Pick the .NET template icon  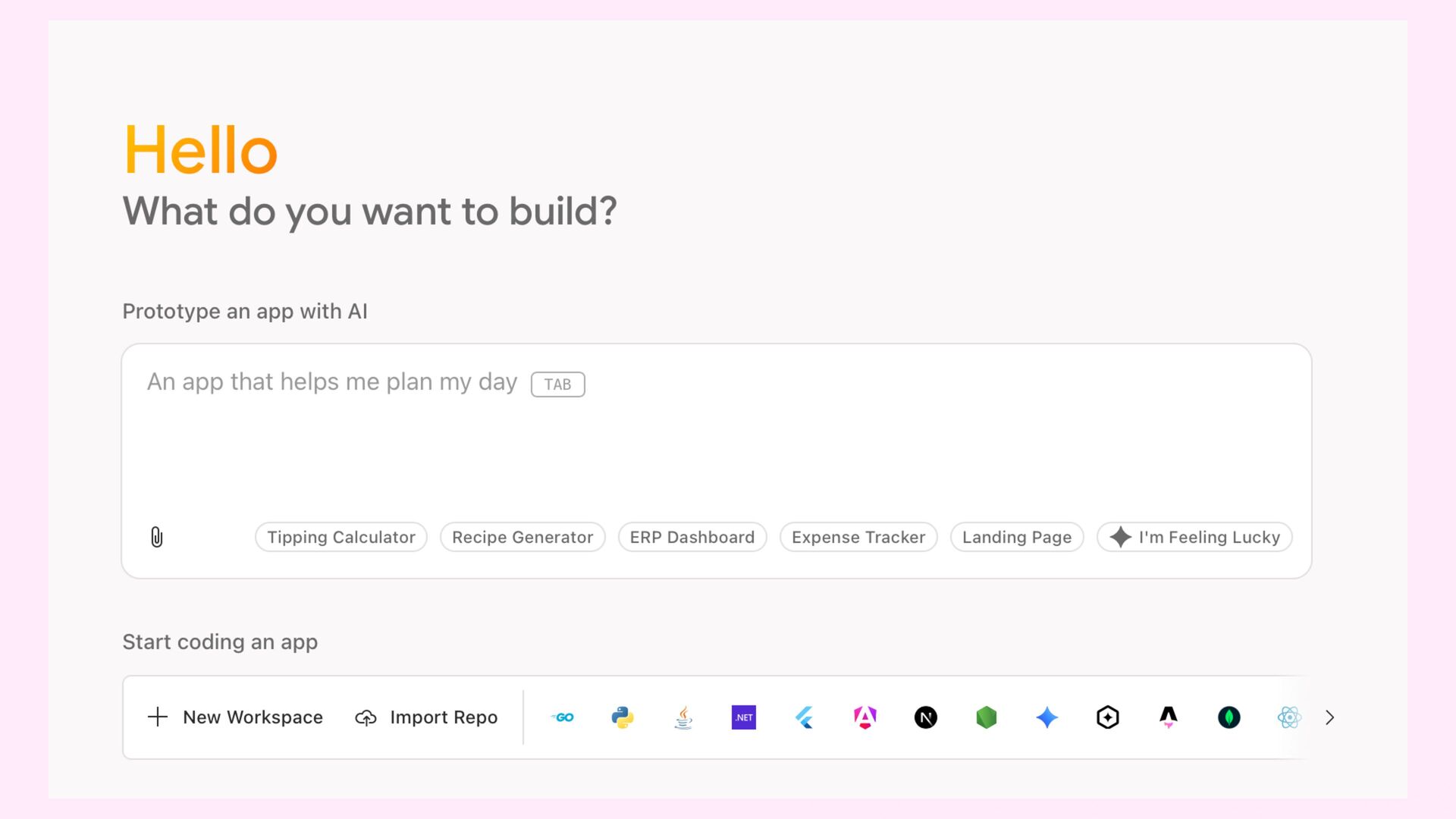pyautogui.click(x=744, y=717)
